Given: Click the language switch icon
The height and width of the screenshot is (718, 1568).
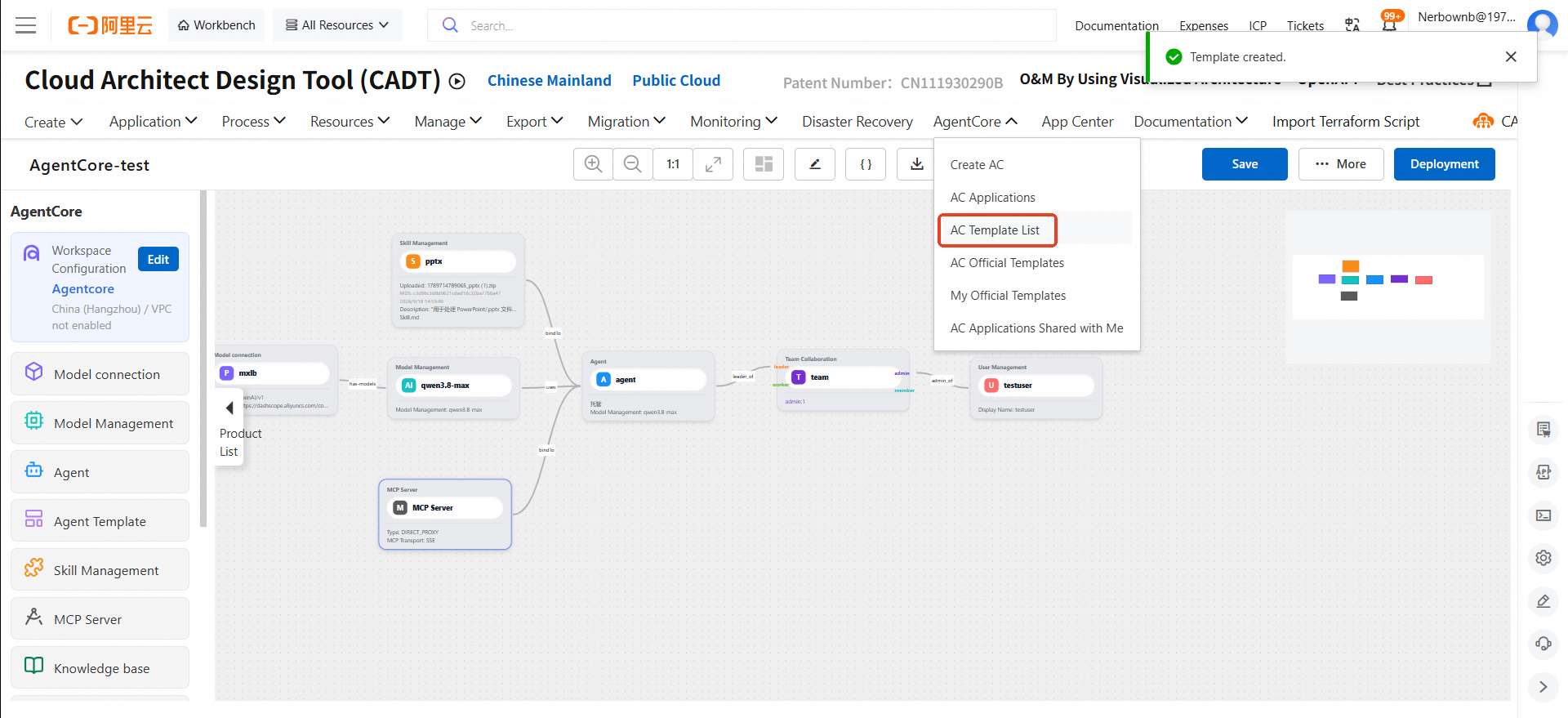Looking at the screenshot, I should pos(1352,25).
